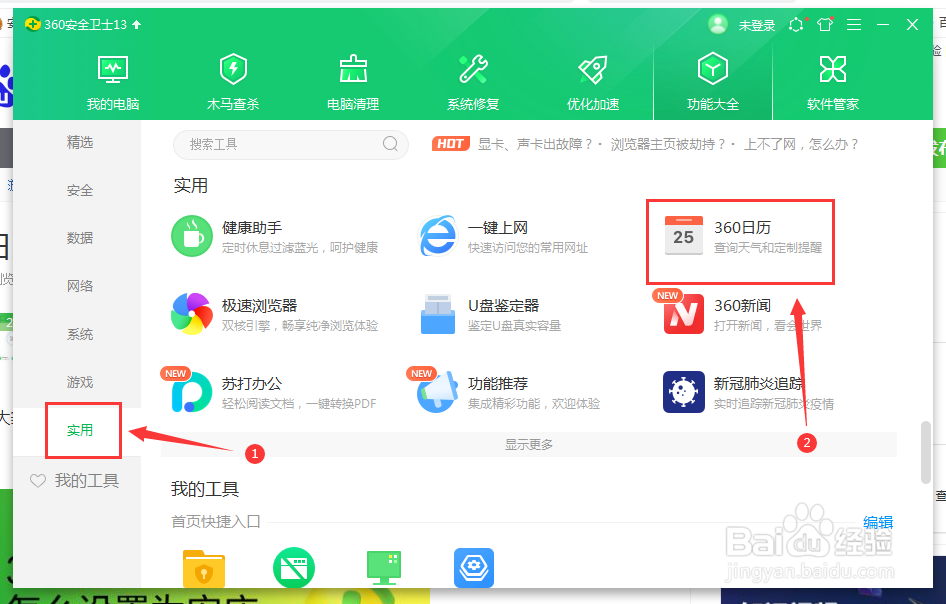
Task: Click the vertical scrollbar thumb
Action: tap(926, 453)
